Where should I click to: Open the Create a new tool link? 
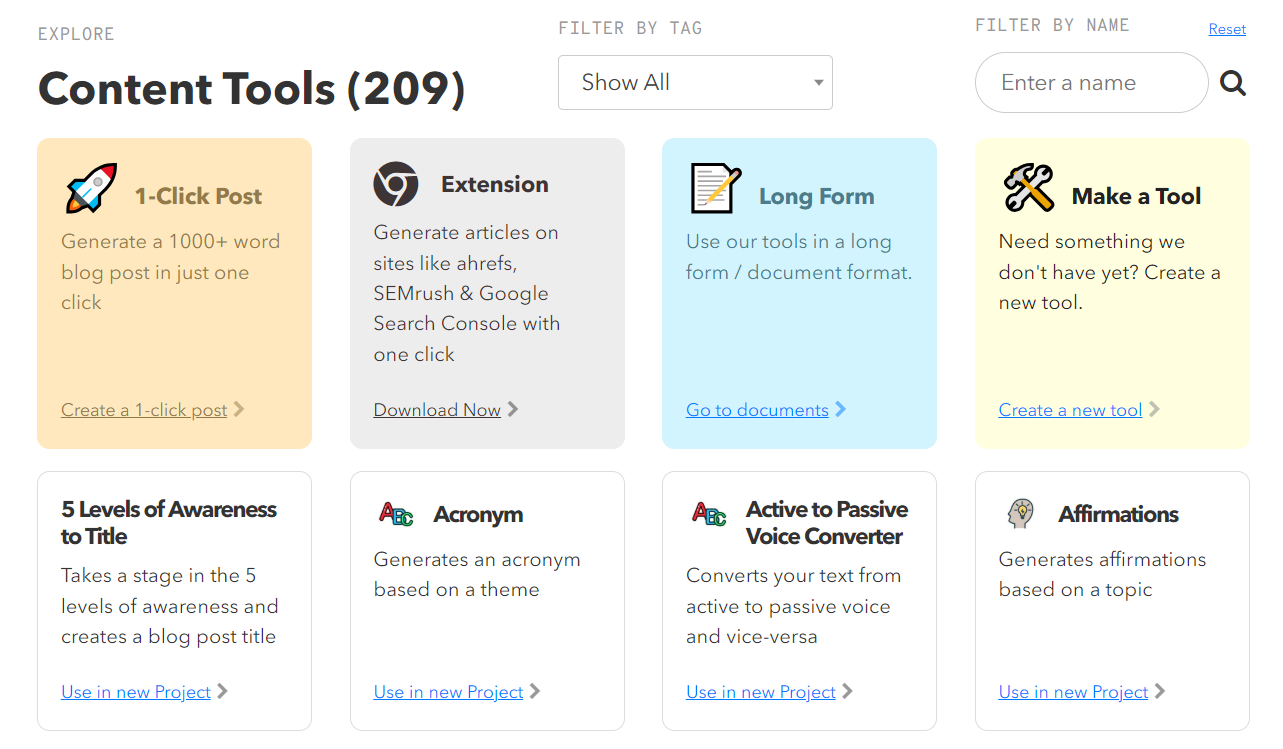click(x=1070, y=410)
